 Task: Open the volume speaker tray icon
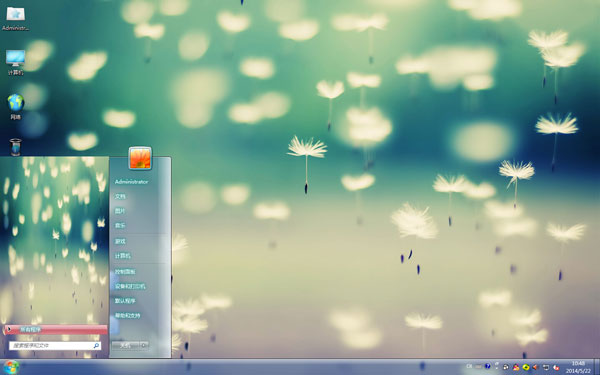535,367
